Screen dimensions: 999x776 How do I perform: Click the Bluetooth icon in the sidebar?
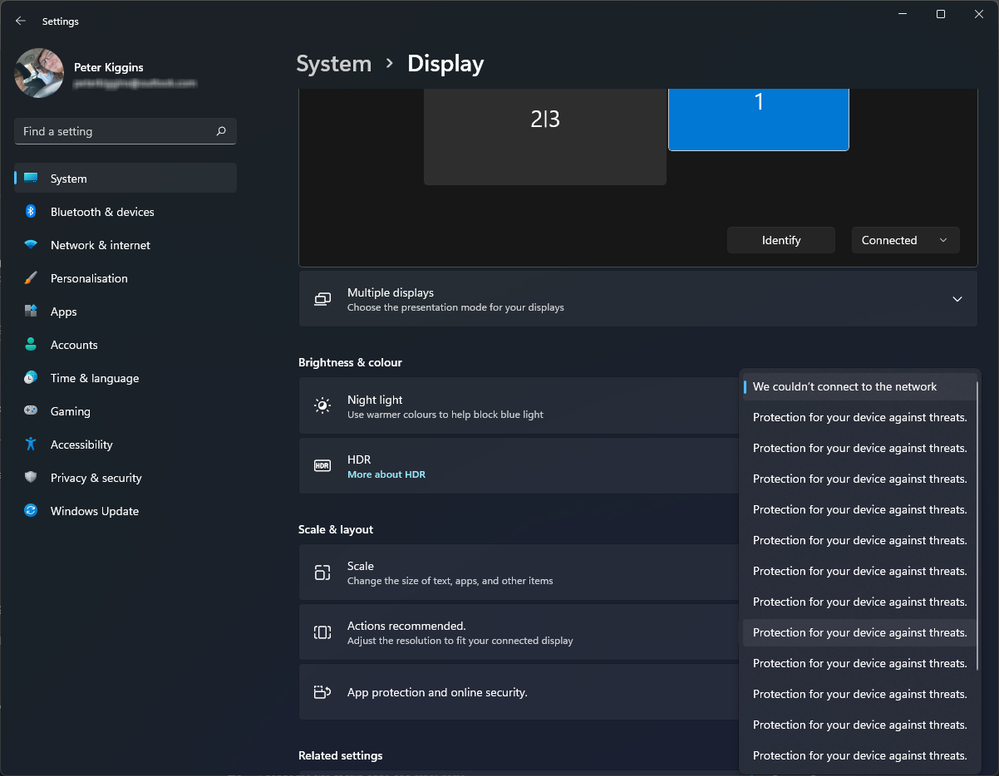click(x=31, y=212)
